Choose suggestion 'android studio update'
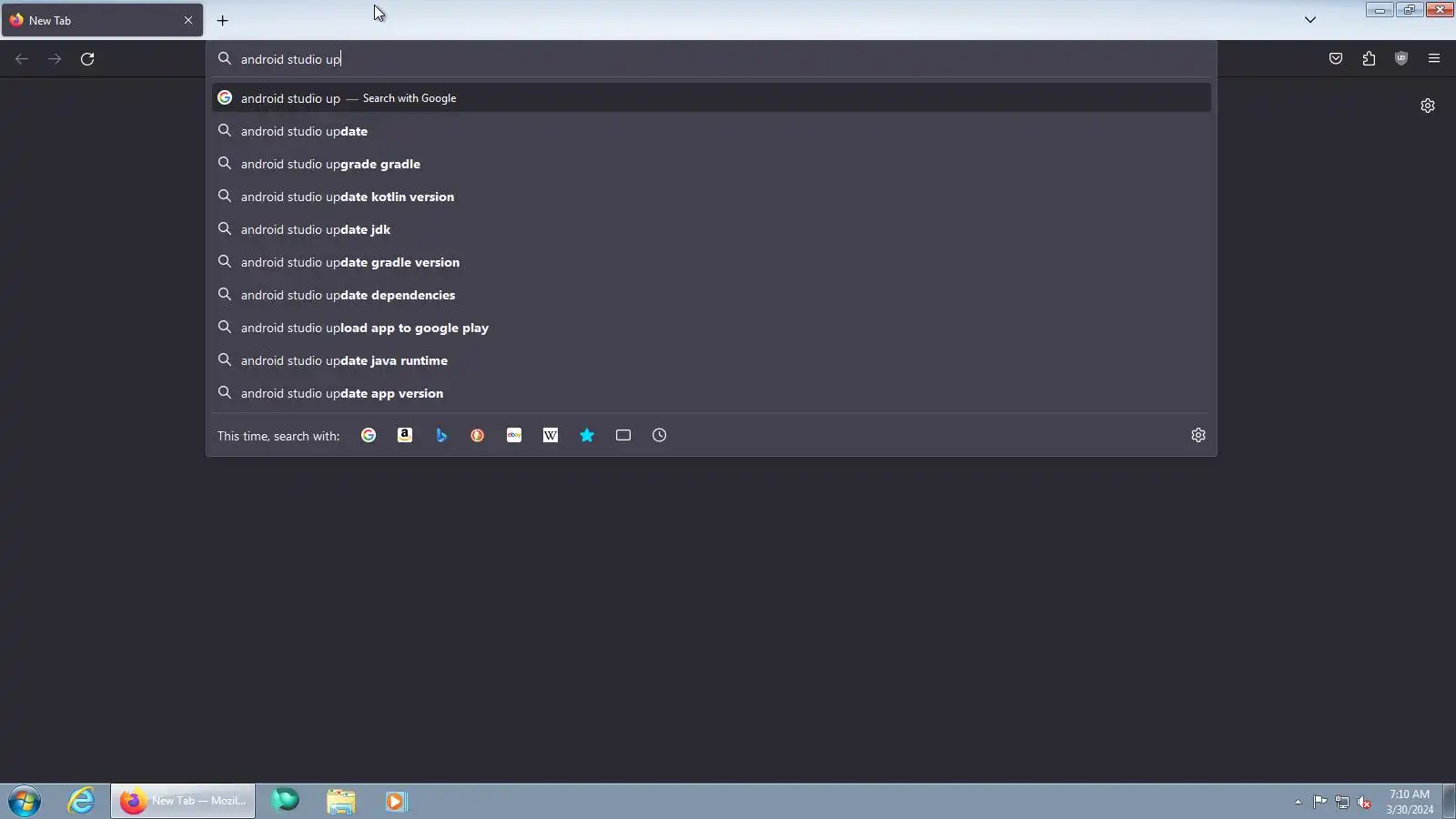1456x819 pixels. point(712,131)
